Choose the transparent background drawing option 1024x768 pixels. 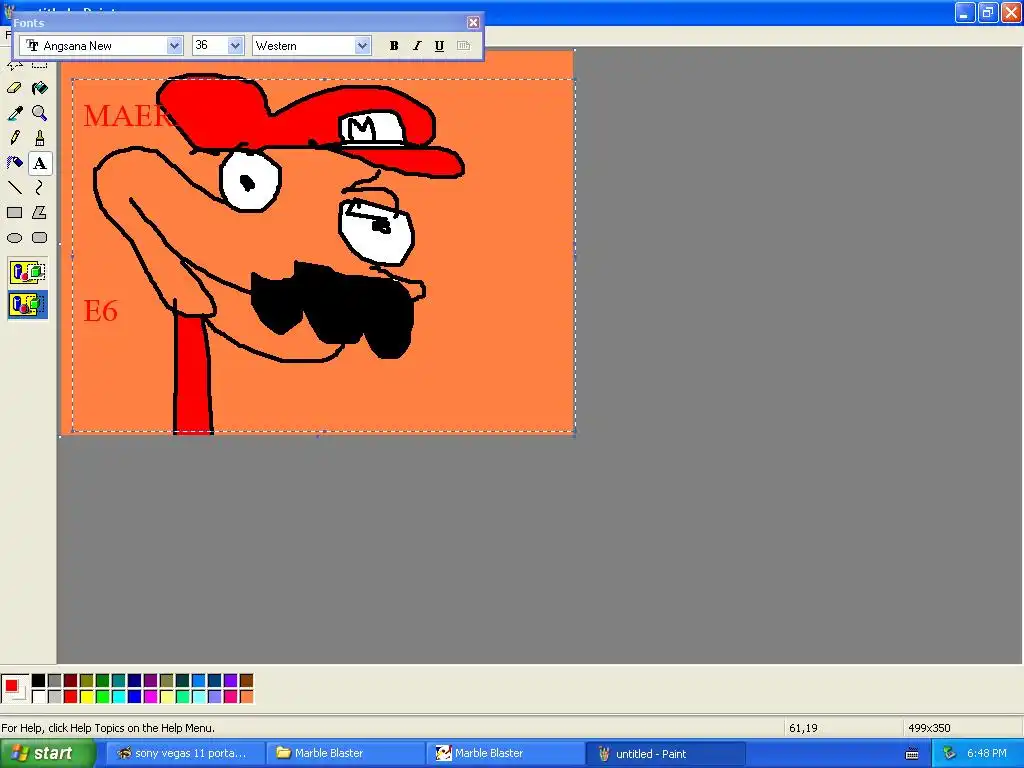[x=27, y=305]
